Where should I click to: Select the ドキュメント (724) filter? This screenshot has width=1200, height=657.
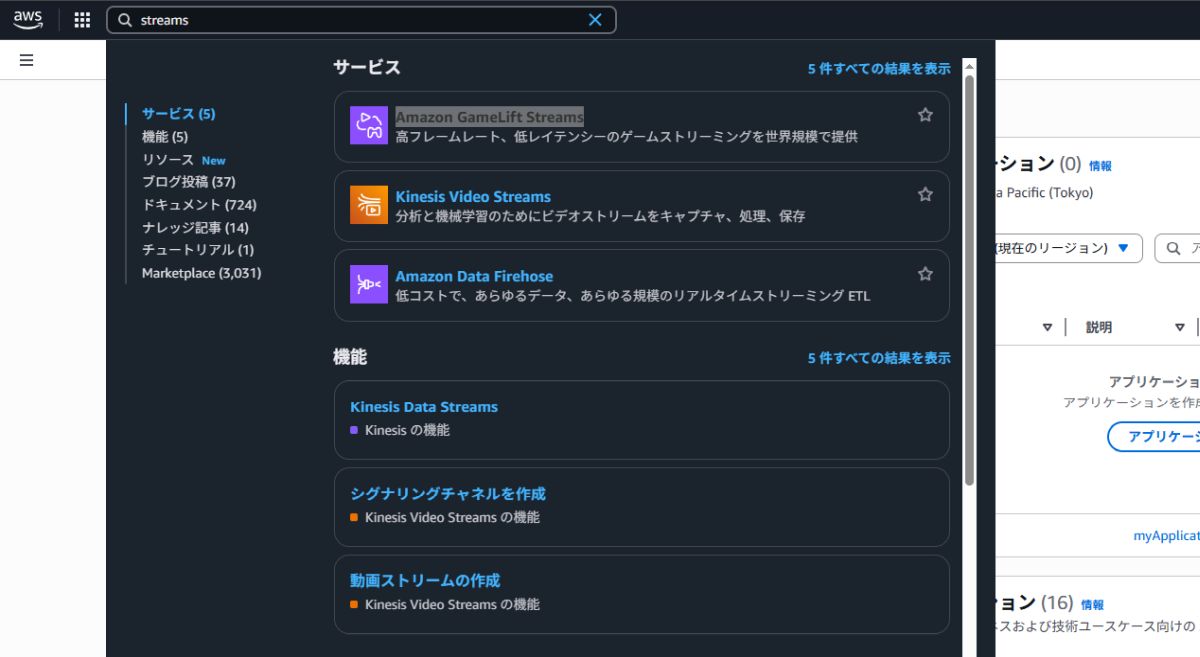(x=199, y=205)
